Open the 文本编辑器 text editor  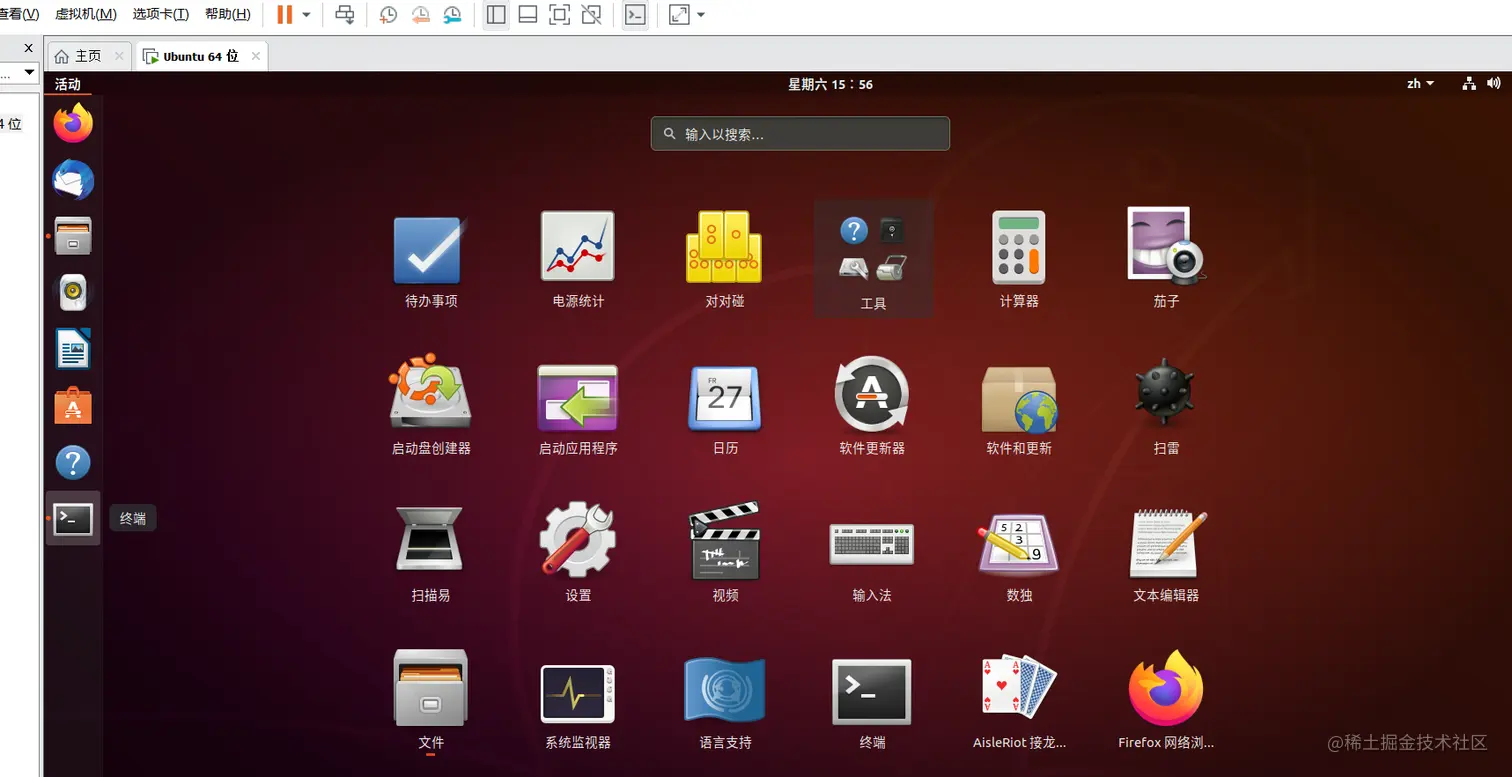(x=1166, y=554)
